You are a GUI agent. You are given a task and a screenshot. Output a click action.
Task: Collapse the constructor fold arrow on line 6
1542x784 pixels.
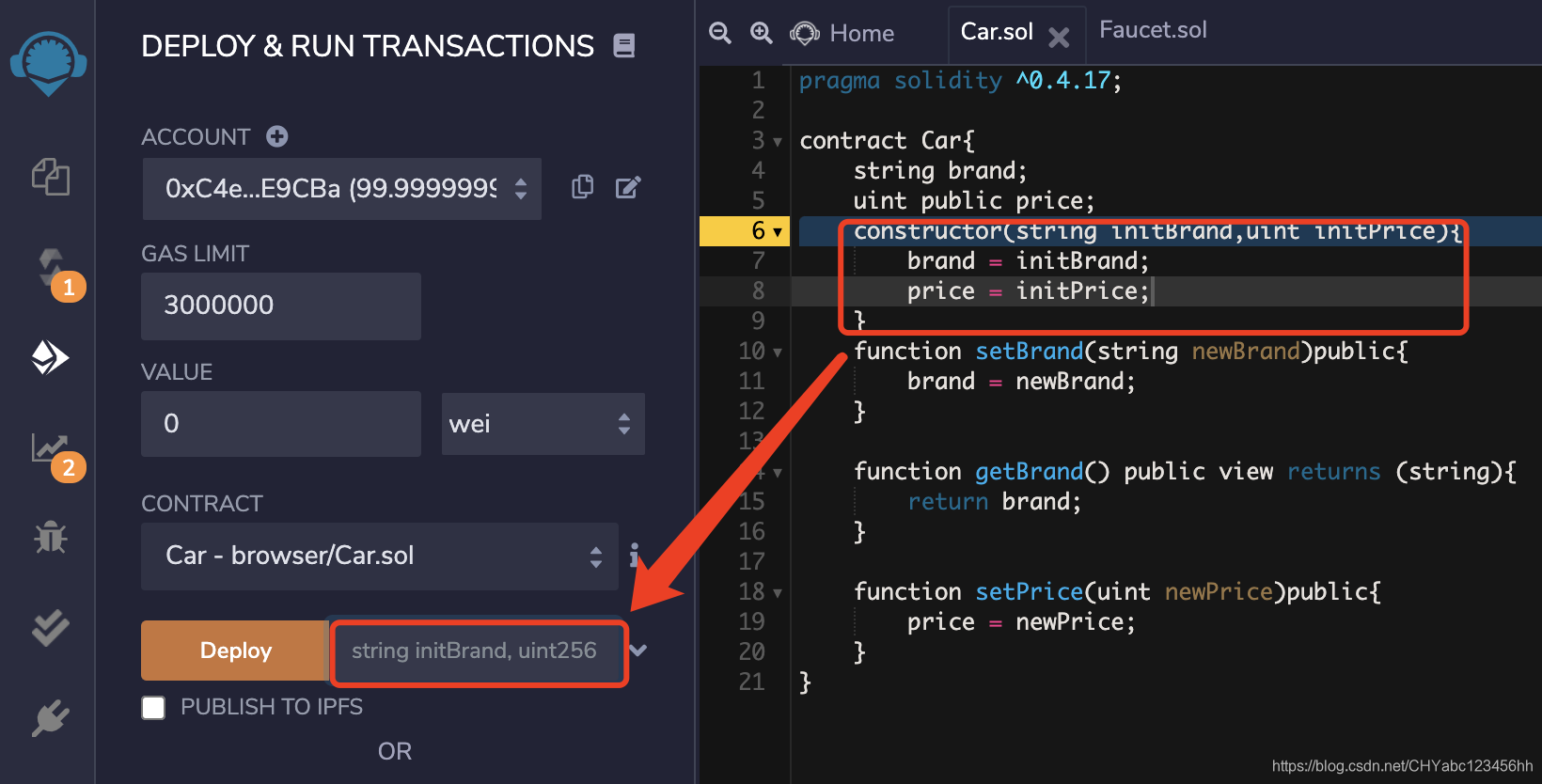point(778,232)
